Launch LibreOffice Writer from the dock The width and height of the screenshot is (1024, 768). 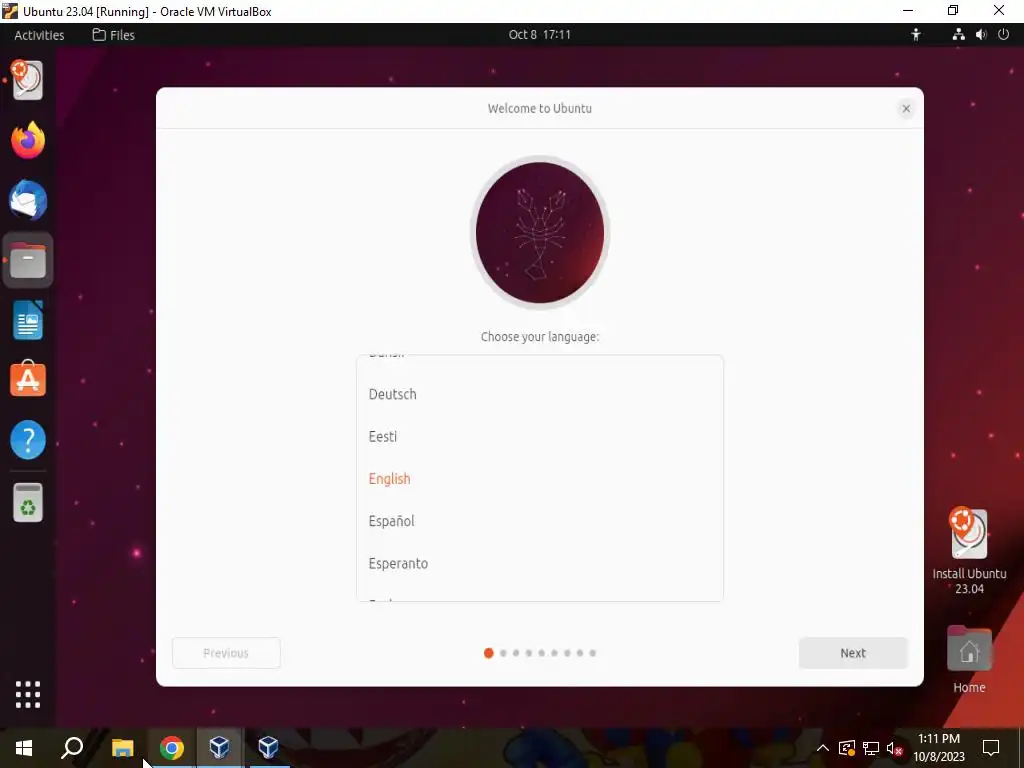(27, 320)
